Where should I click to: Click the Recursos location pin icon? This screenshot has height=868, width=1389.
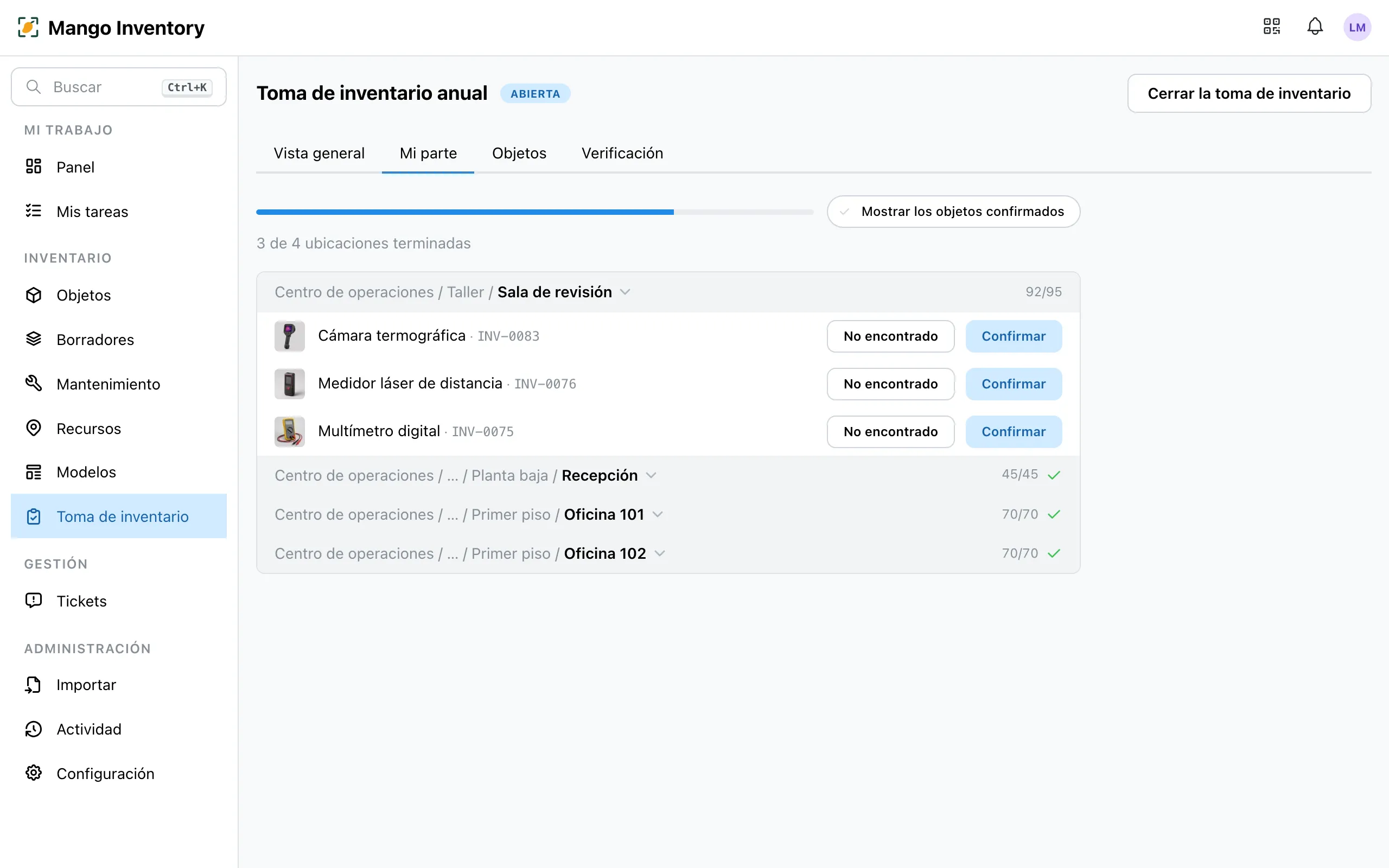click(x=34, y=428)
